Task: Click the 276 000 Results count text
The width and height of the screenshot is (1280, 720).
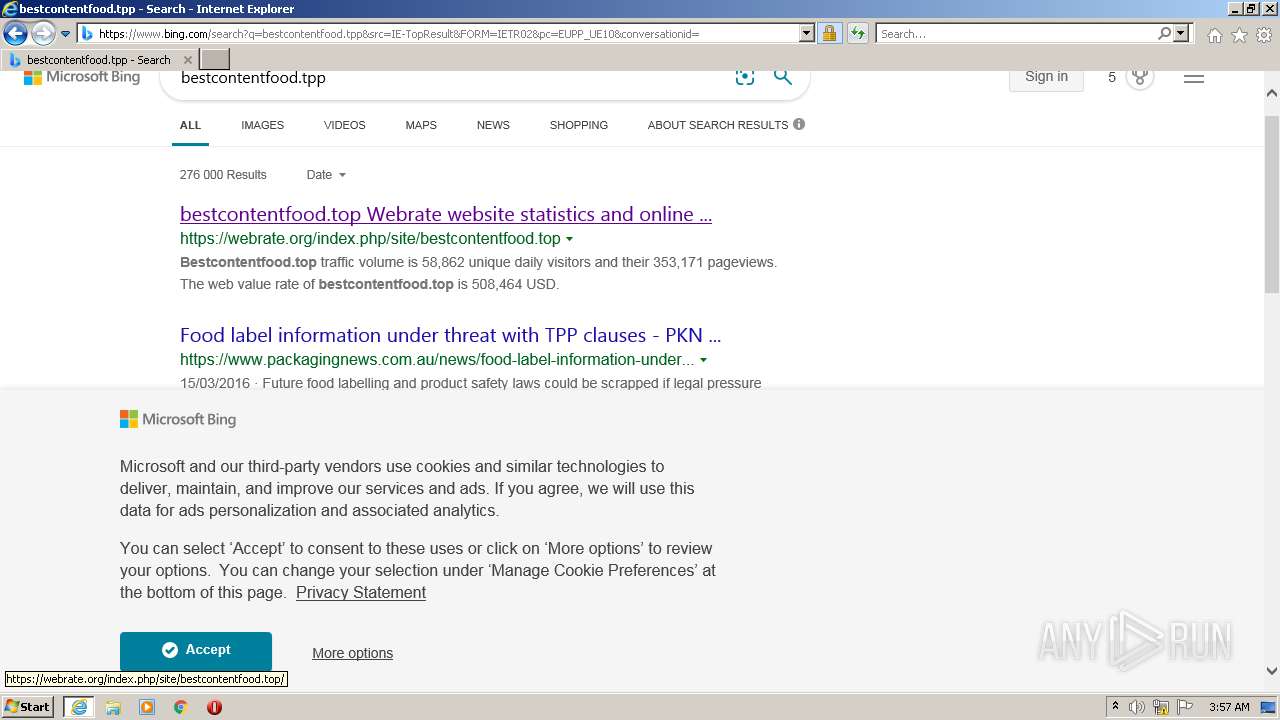Action: (x=223, y=174)
